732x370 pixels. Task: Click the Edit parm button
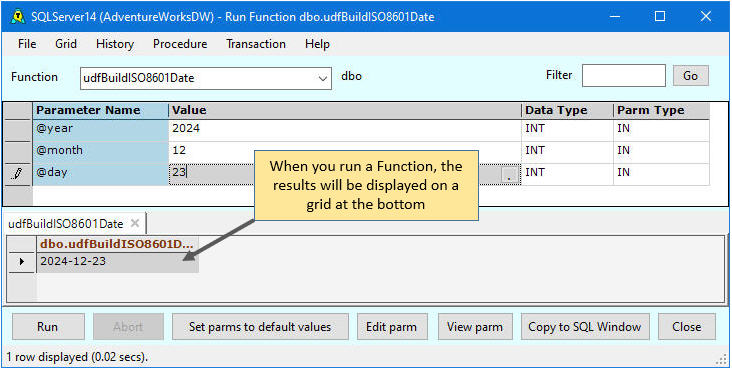(391, 327)
